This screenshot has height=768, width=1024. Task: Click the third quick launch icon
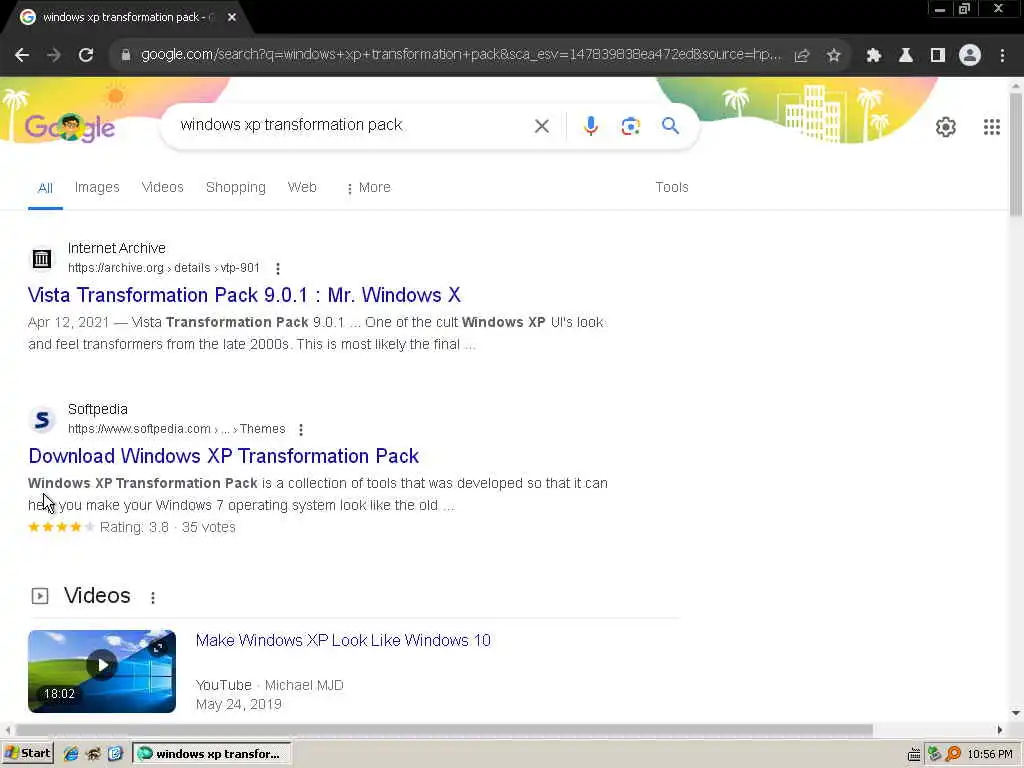point(116,754)
